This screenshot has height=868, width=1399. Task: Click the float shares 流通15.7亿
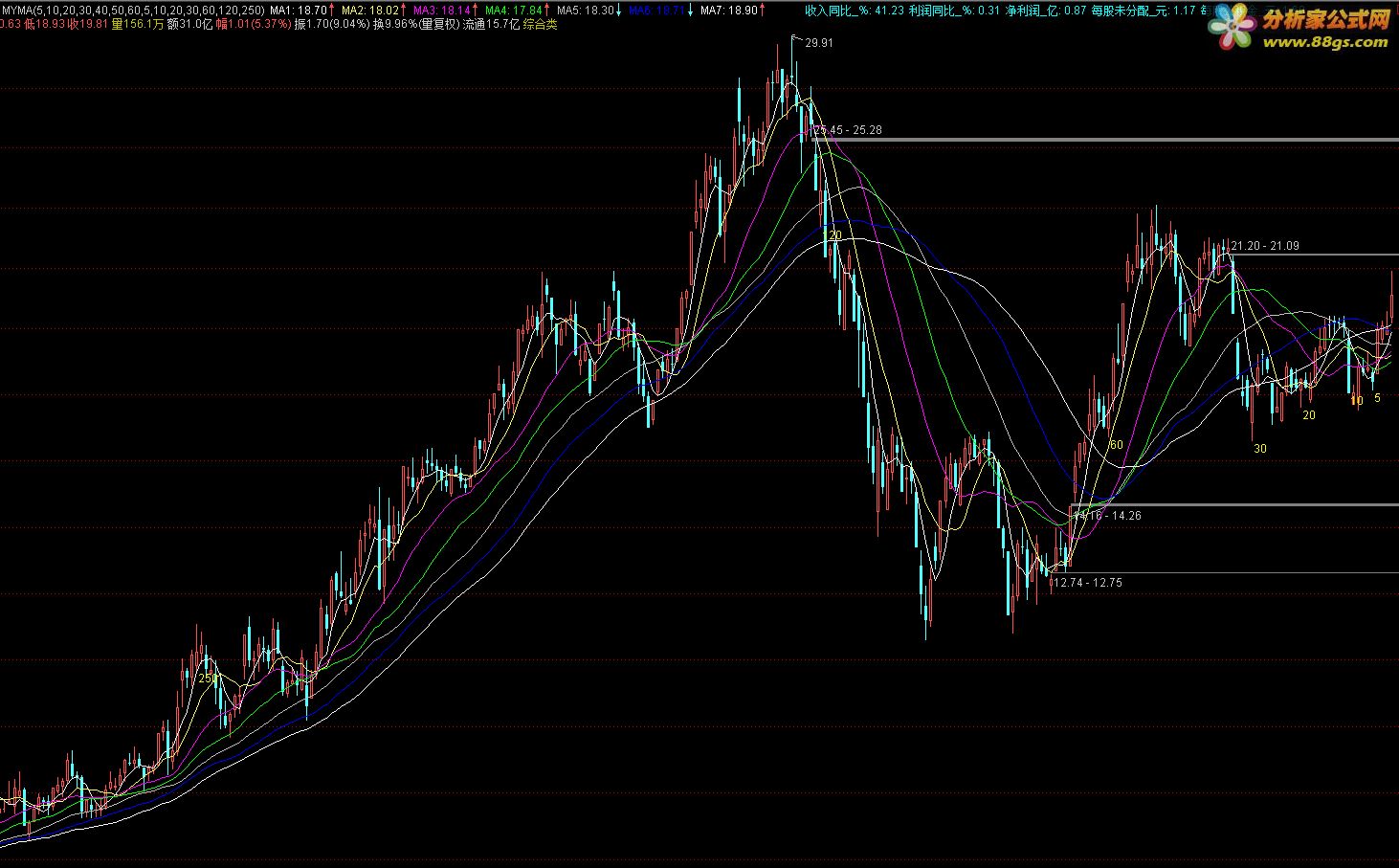click(x=491, y=25)
